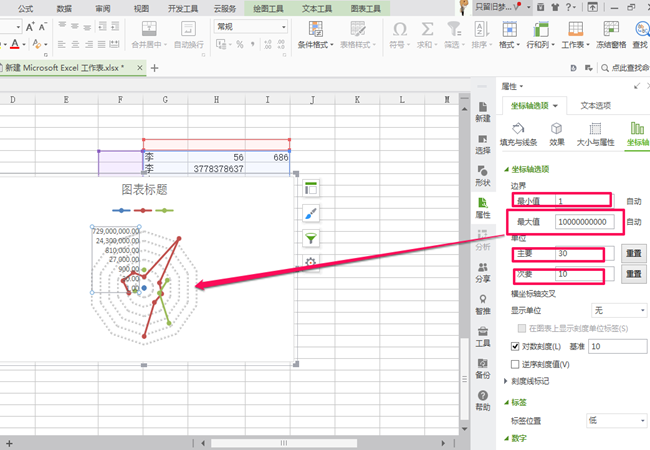This screenshot has height=450, width=650.
Task: Uncheck the logarithmic scale (对数刻度) checkbox
Action: click(x=515, y=346)
